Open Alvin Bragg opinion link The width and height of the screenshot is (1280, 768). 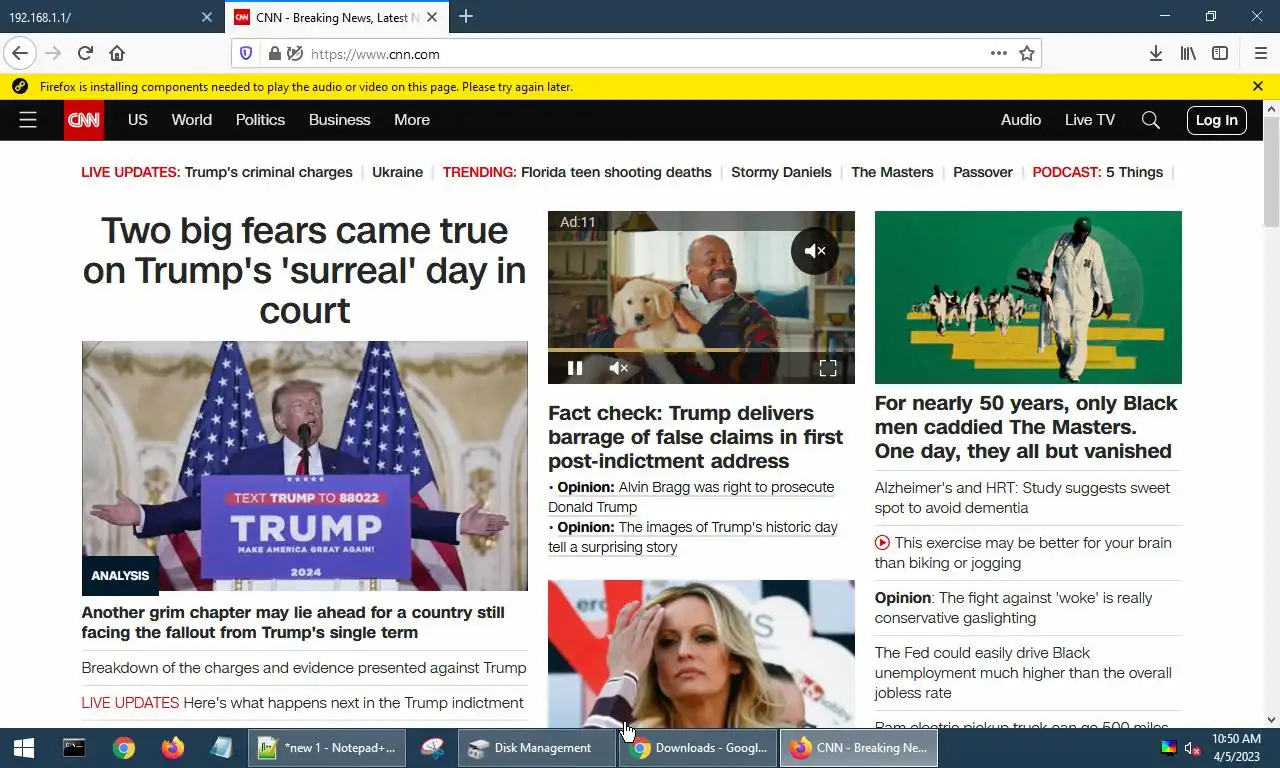(691, 497)
